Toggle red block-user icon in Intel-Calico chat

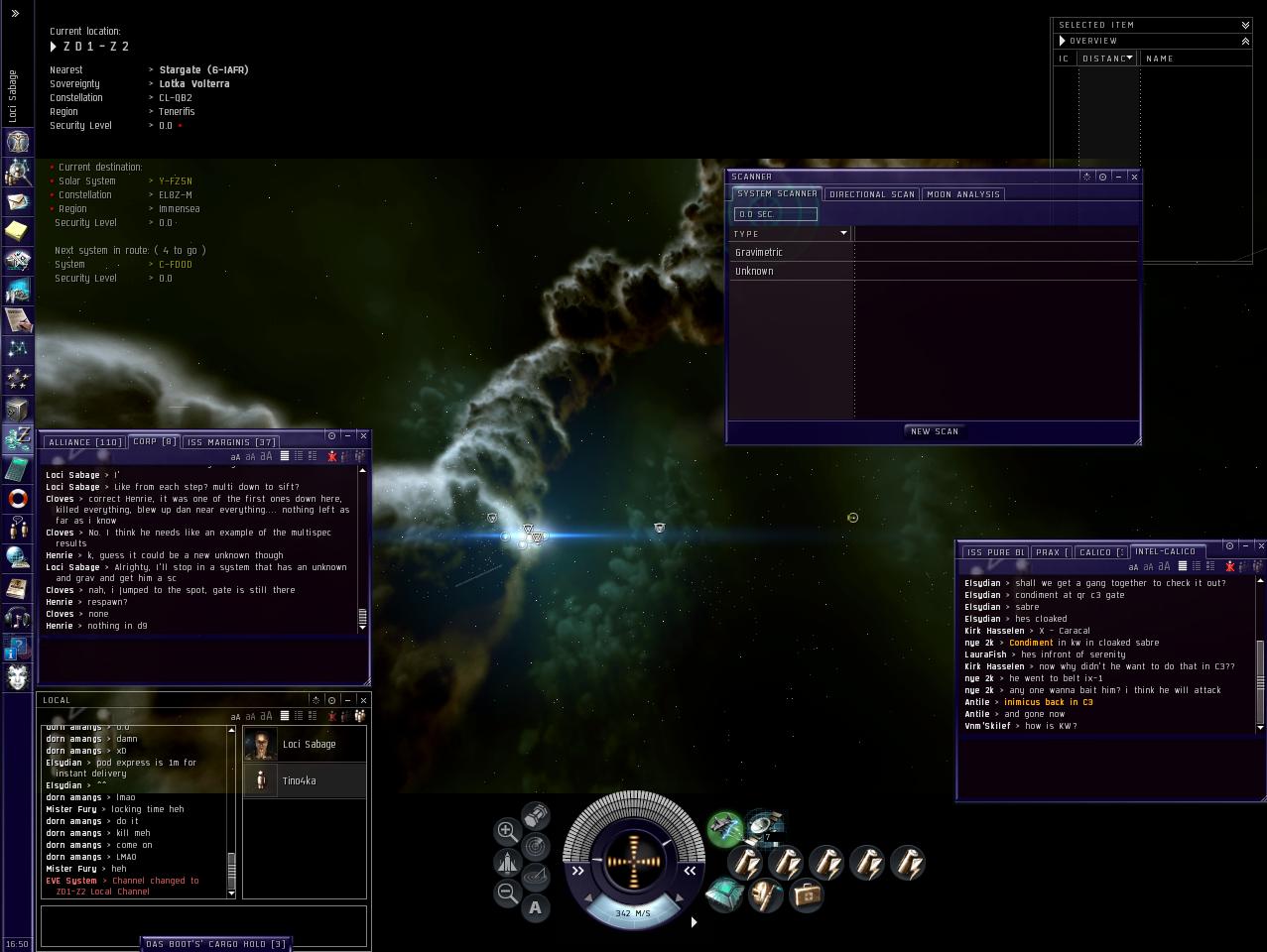1230,566
